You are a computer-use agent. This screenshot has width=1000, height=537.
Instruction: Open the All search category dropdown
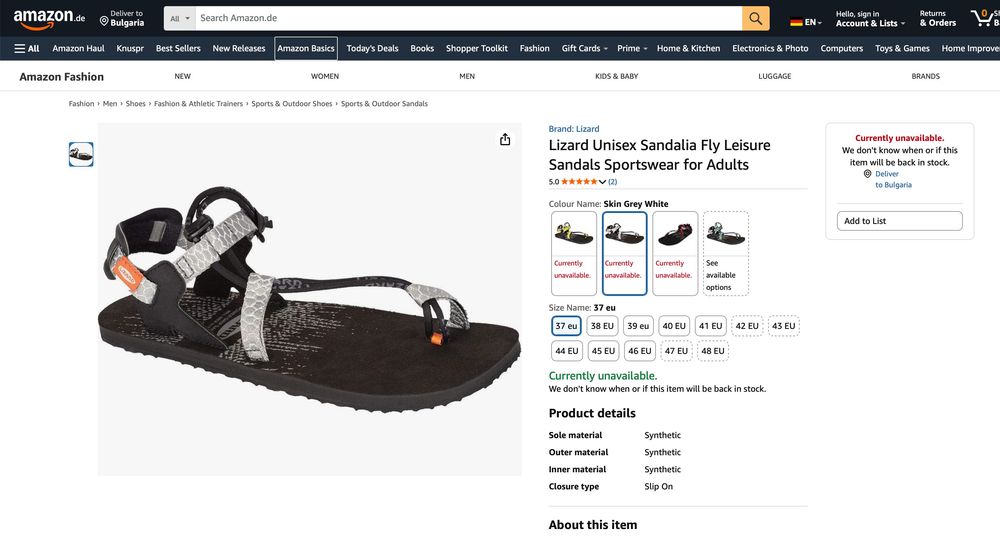coord(179,18)
